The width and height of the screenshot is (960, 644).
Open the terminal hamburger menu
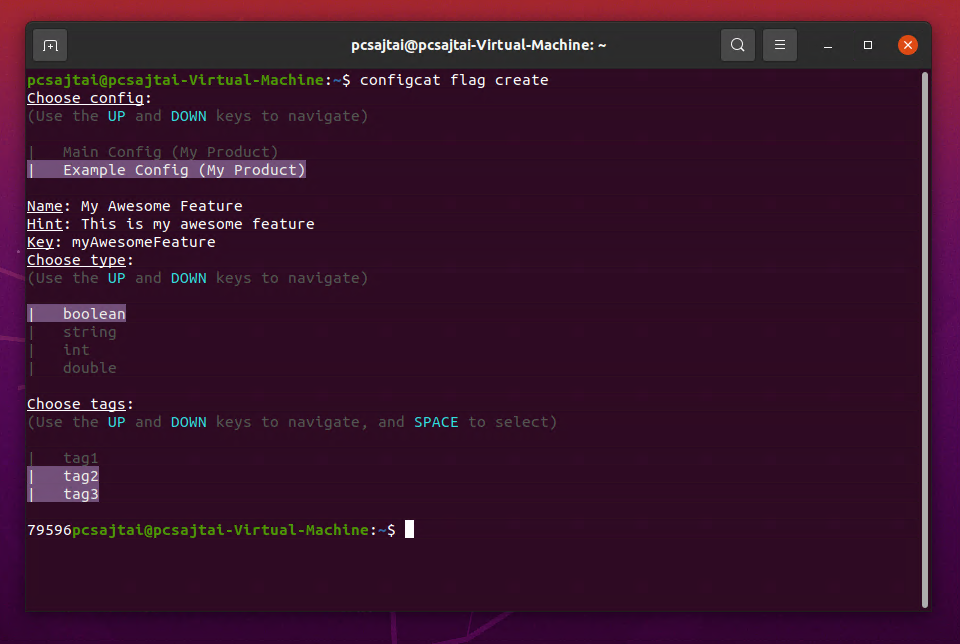pos(779,45)
